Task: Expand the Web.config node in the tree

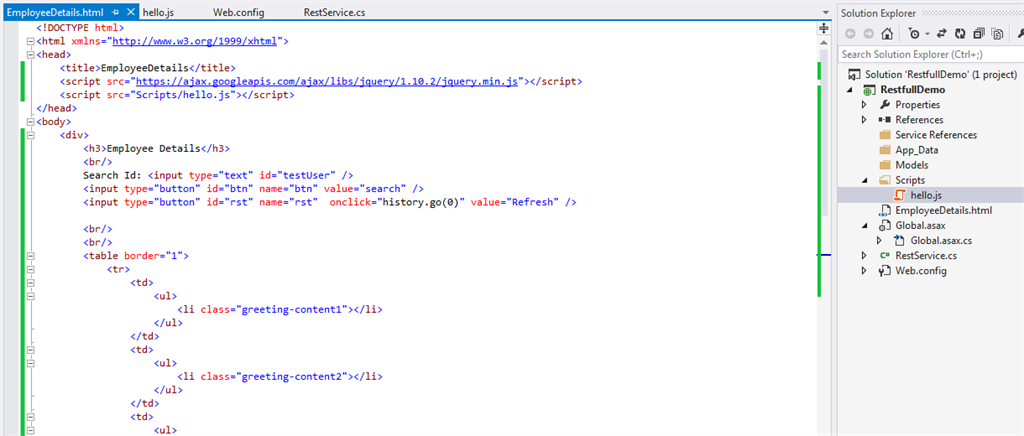Action: click(864, 270)
